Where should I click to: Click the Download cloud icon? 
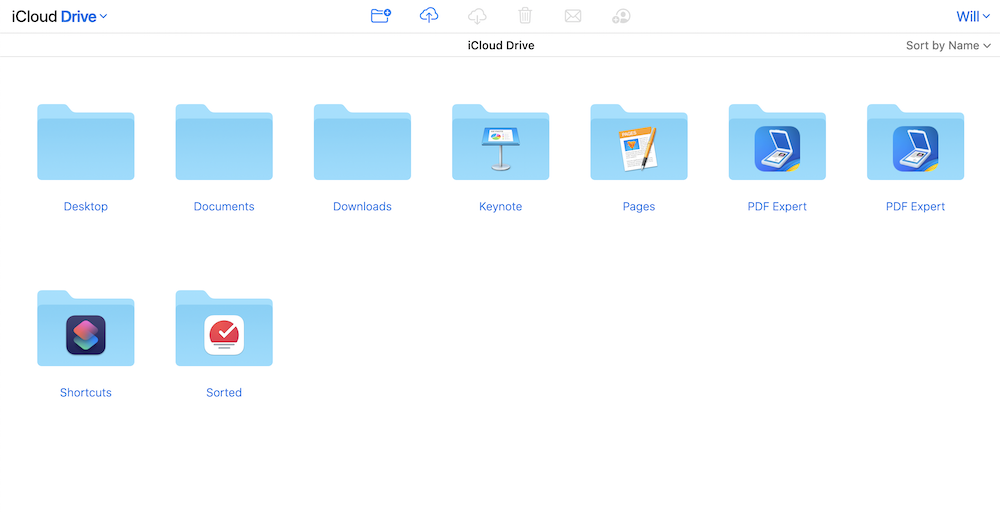click(x=477, y=16)
